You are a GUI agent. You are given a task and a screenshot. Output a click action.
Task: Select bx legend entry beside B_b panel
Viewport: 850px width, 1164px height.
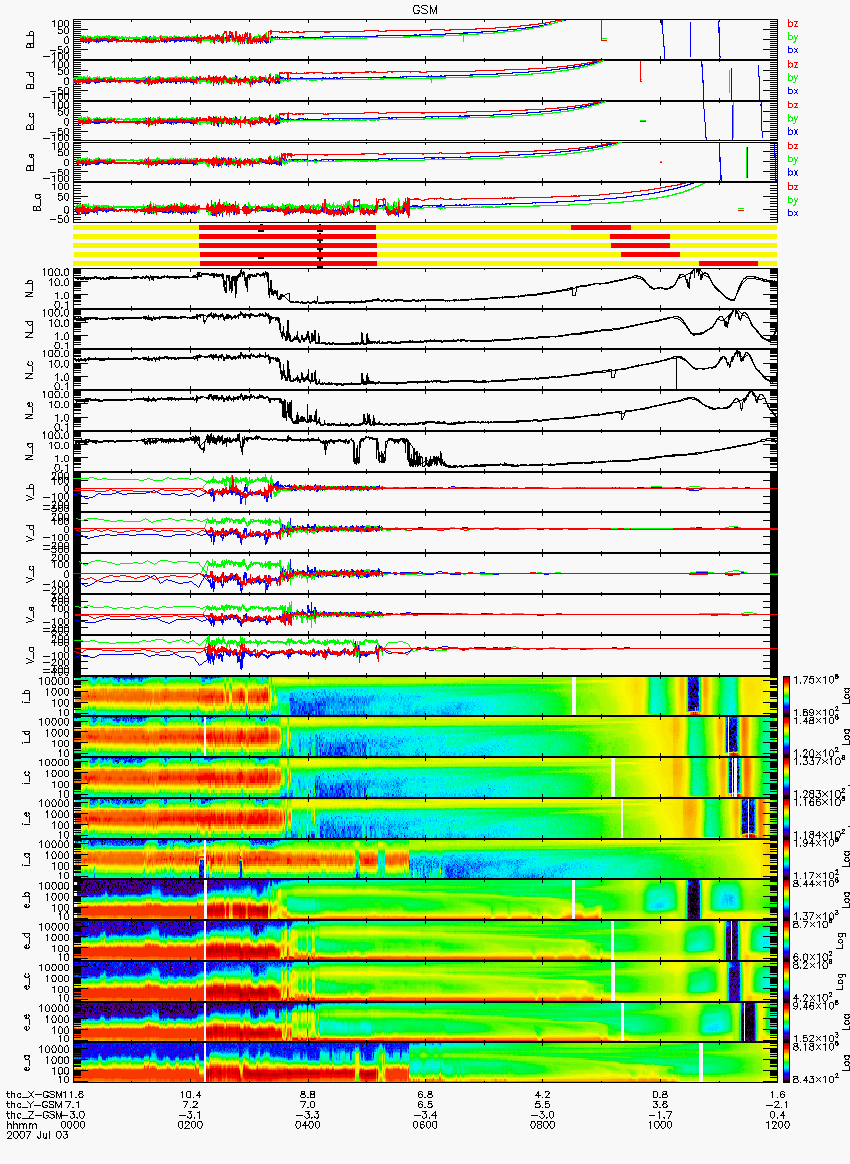(792, 50)
